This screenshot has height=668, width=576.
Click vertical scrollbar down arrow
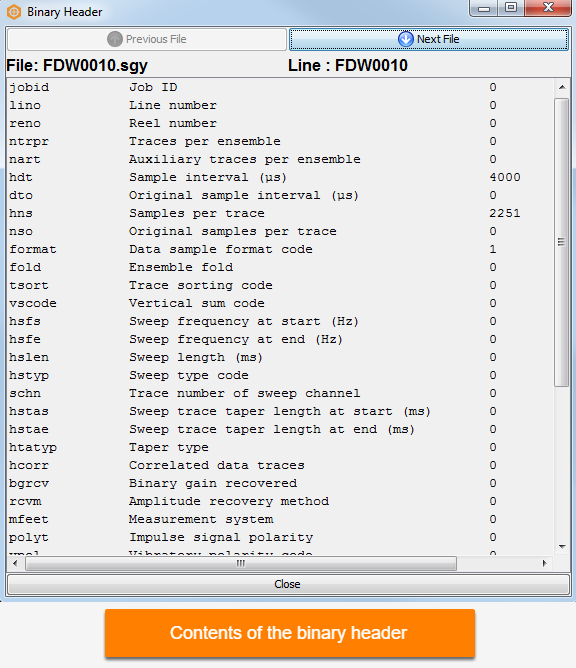coord(562,547)
